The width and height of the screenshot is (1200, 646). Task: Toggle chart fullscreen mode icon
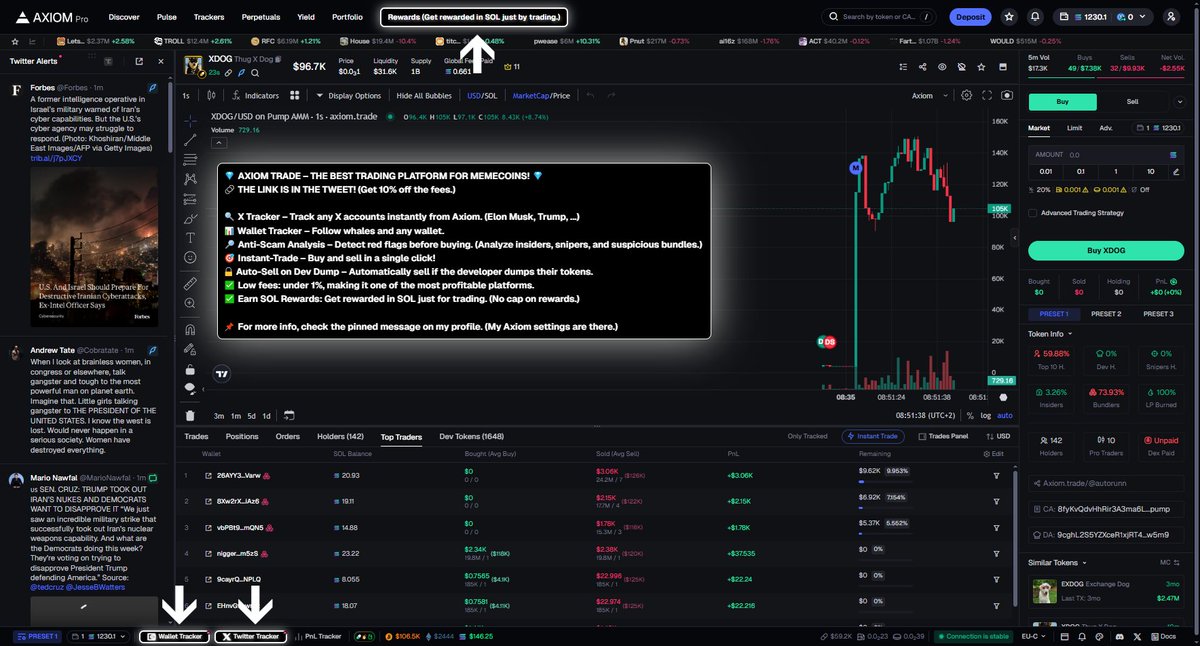(x=987, y=96)
